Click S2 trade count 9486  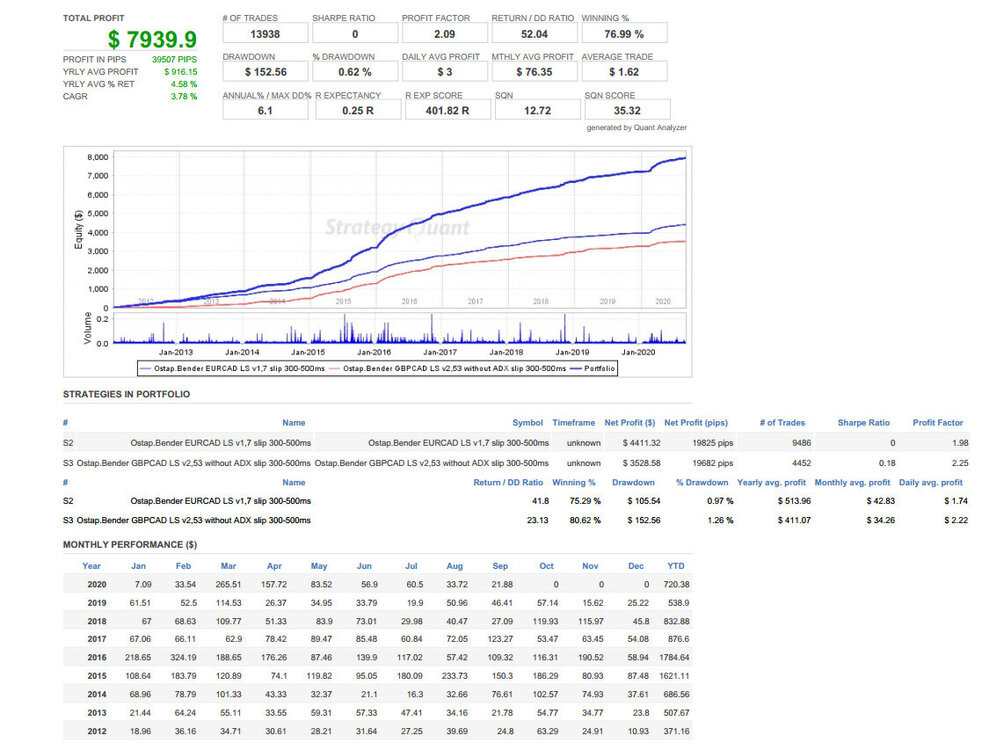click(801, 443)
